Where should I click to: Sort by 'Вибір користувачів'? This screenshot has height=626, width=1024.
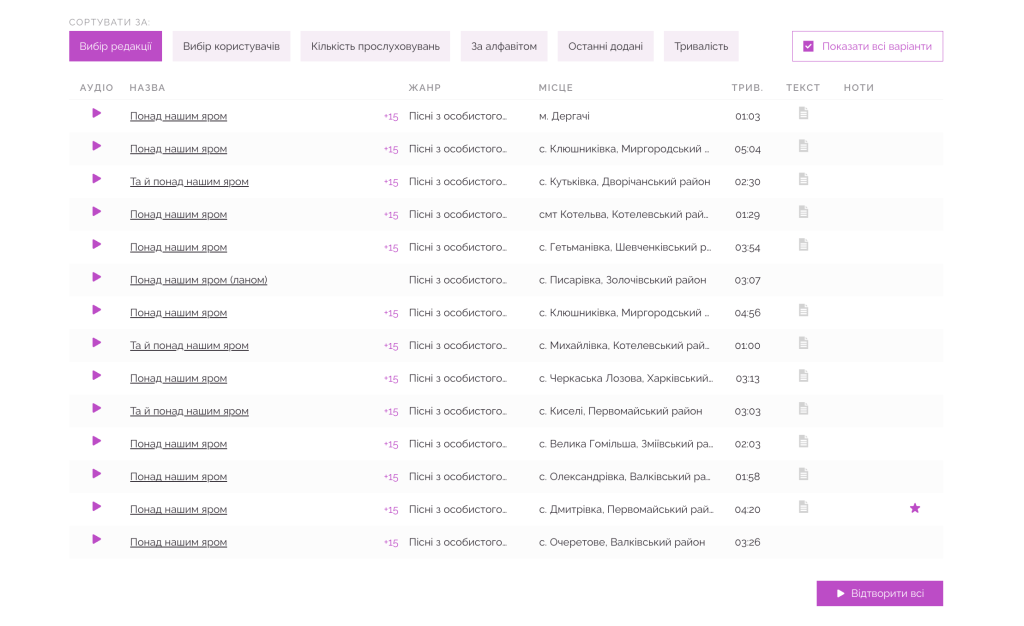point(231,46)
